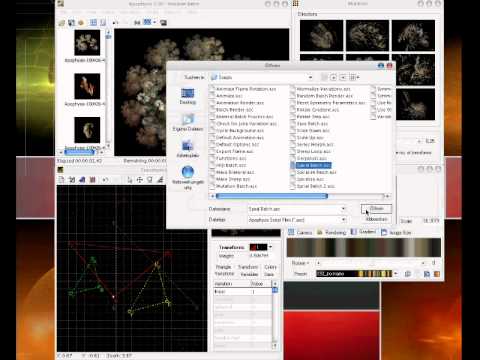The height and width of the screenshot is (360, 480).
Task: Select the red flame thumbnail in main list
Action: (x=87, y=86)
